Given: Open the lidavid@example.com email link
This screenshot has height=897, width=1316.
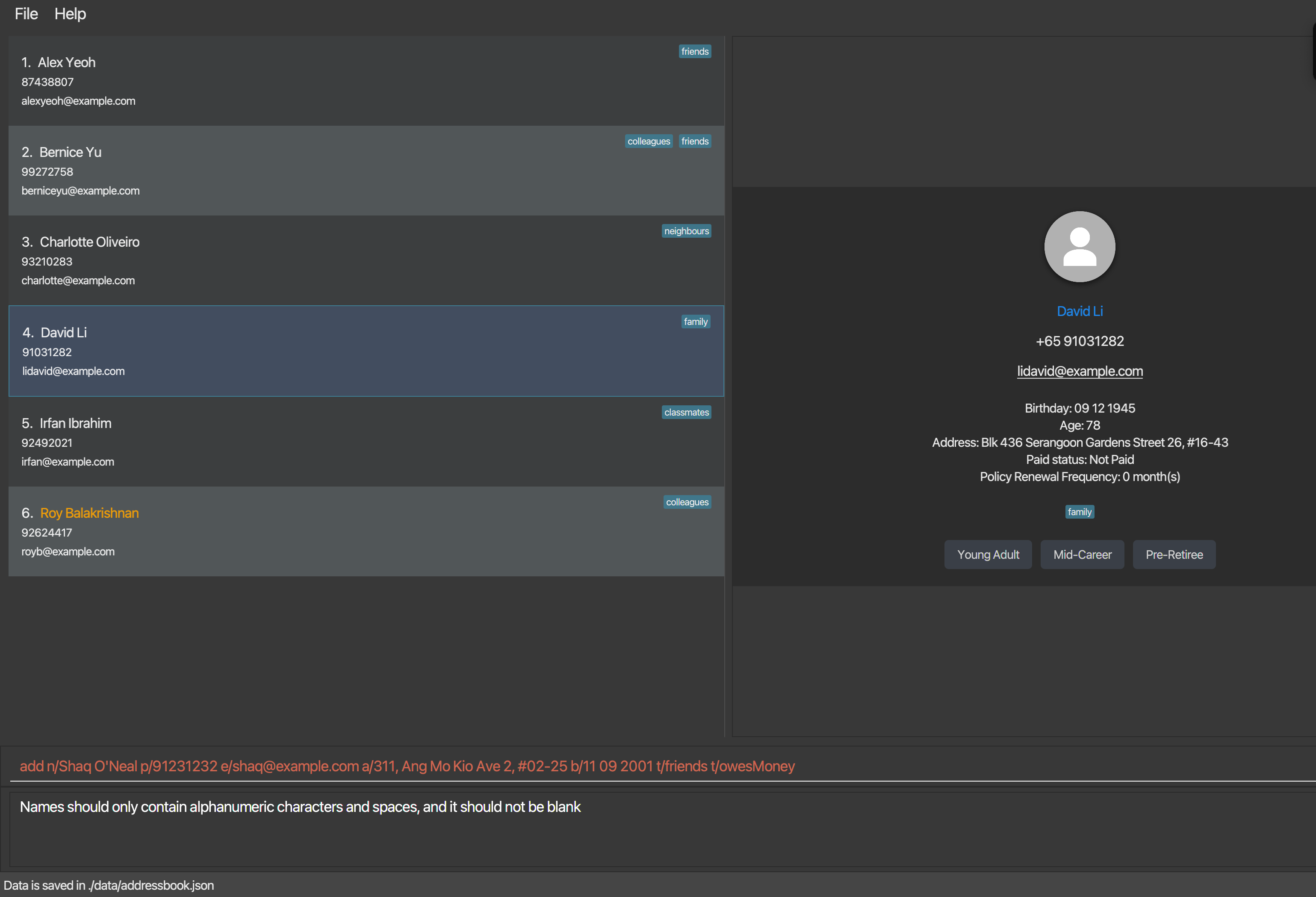Looking at the screenshot, I should click(1079, 371).
